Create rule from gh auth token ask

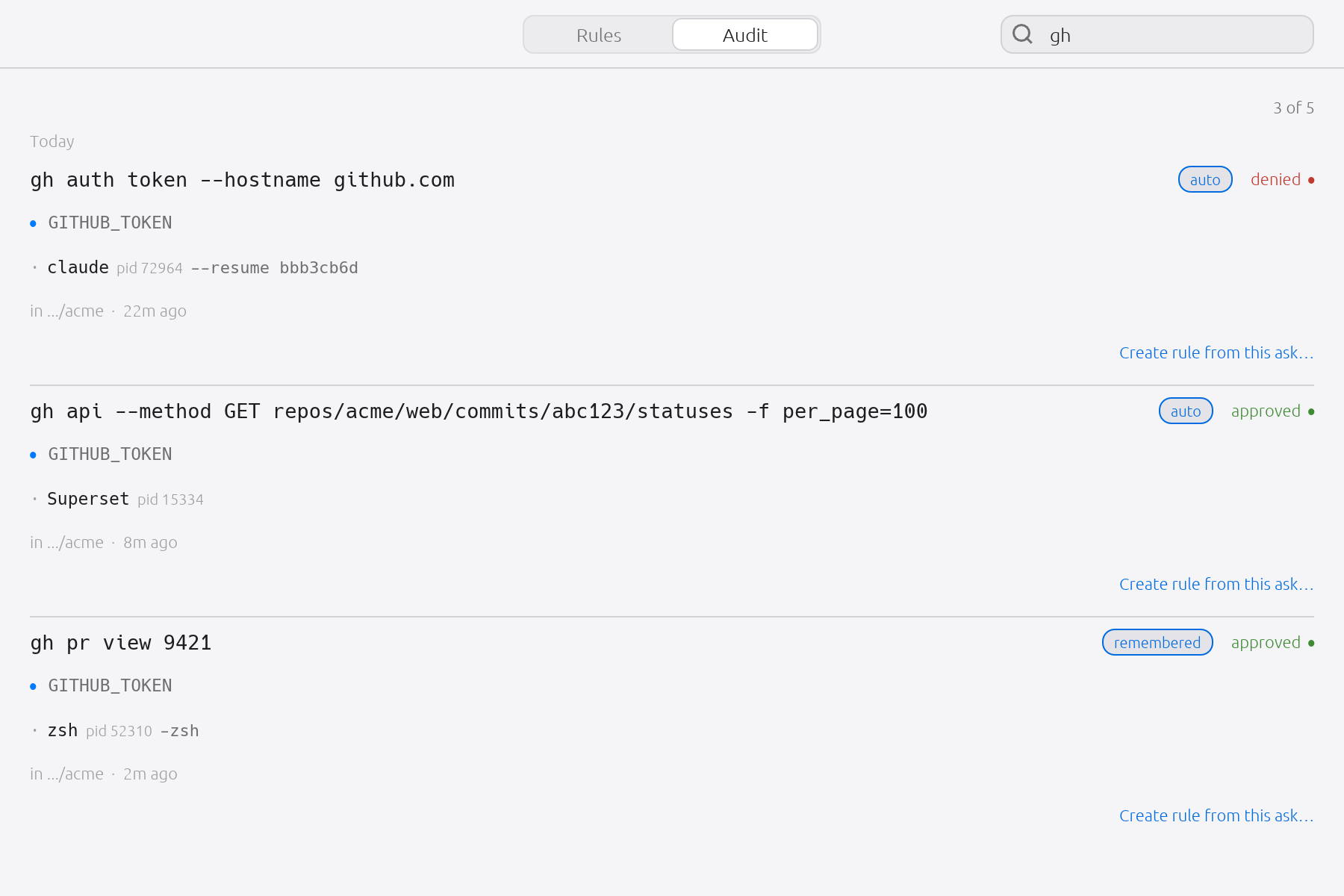coord(1216,352)
